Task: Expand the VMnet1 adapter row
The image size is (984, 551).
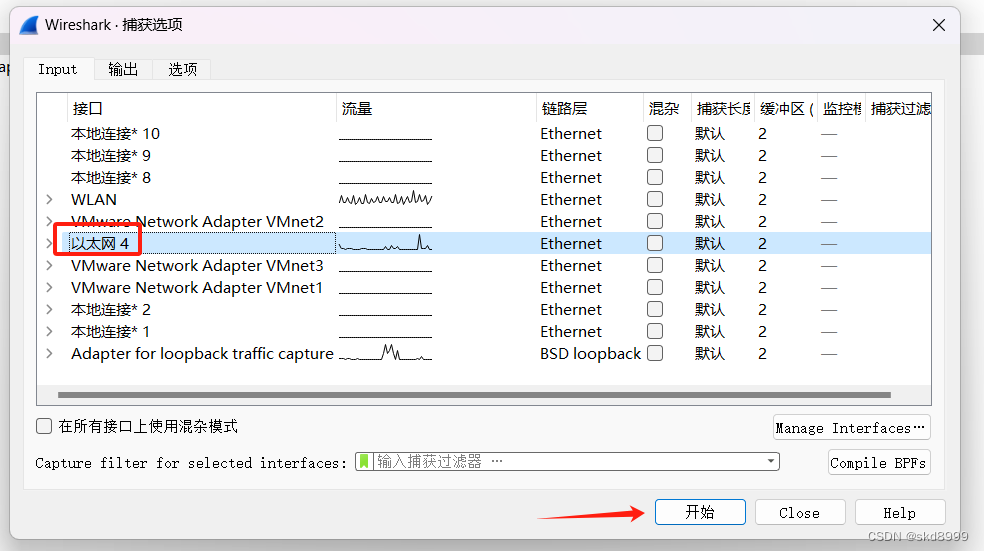Action: pyautogui.click(x=49, y=287)
